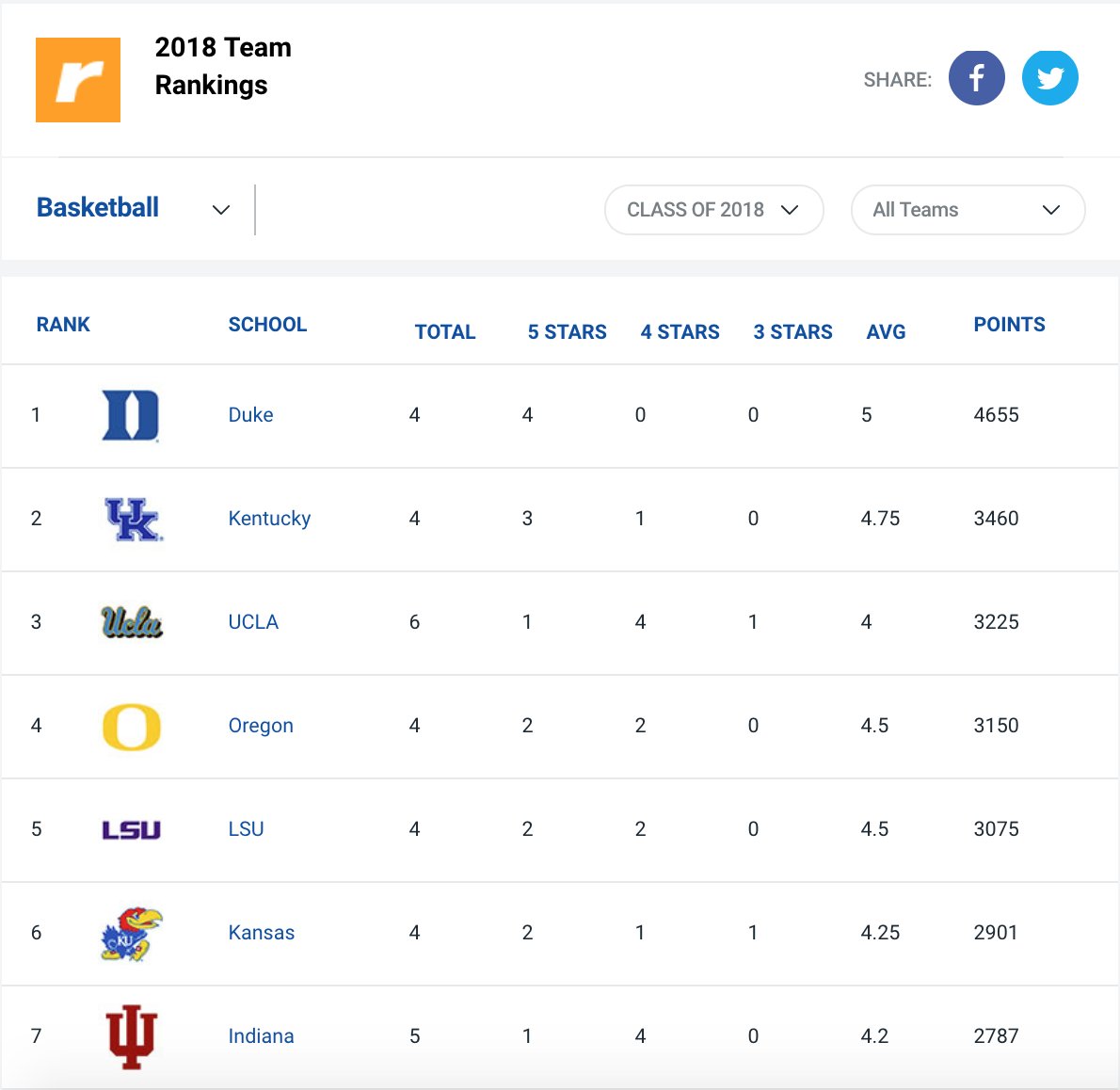Click the Oregon O logo

pyautogui.click(x=132, y=727)
